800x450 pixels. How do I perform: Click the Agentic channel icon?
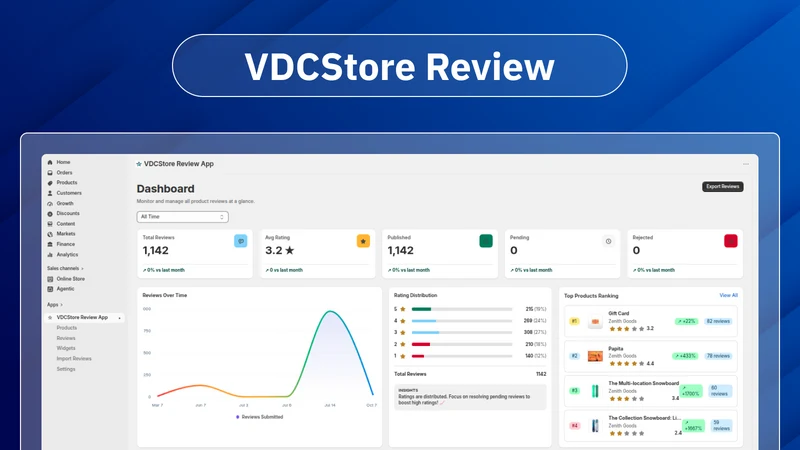[x=50, y=289]
